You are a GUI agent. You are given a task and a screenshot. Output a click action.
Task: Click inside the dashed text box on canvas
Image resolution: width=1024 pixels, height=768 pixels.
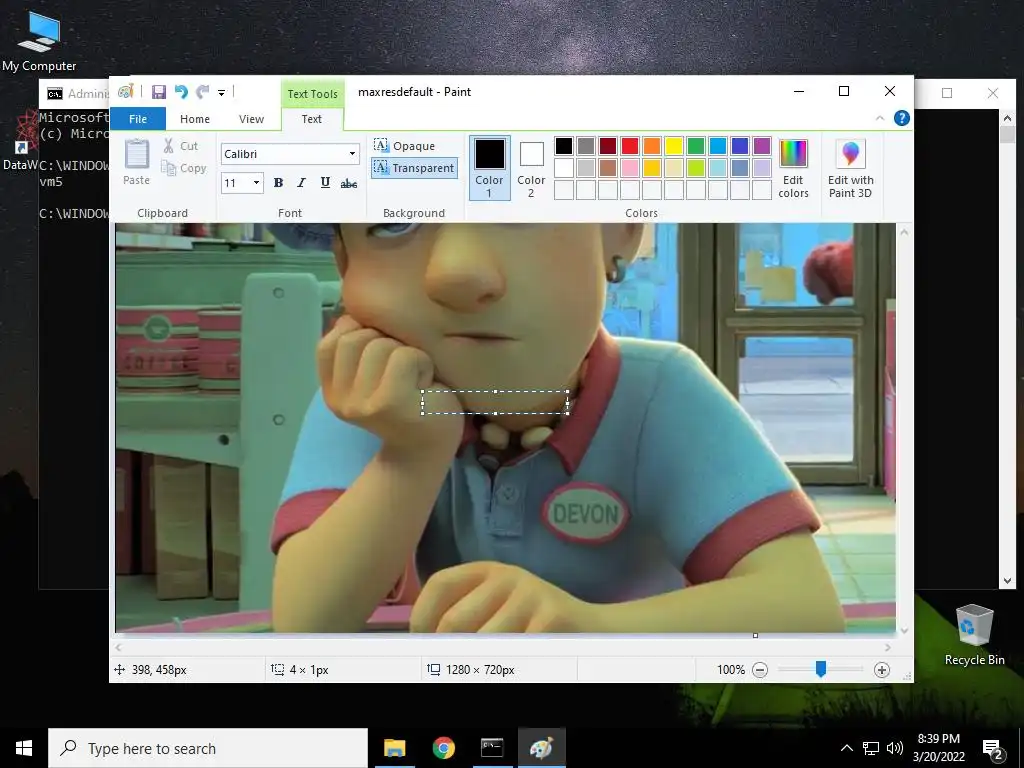(495, 402)
